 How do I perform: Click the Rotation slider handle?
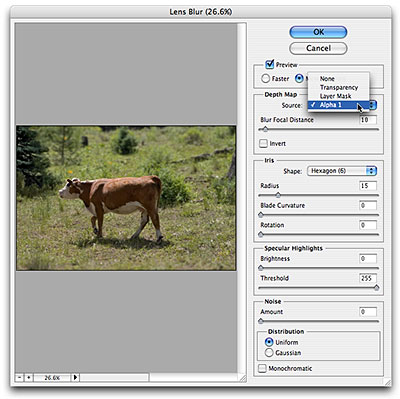[261, 235]
